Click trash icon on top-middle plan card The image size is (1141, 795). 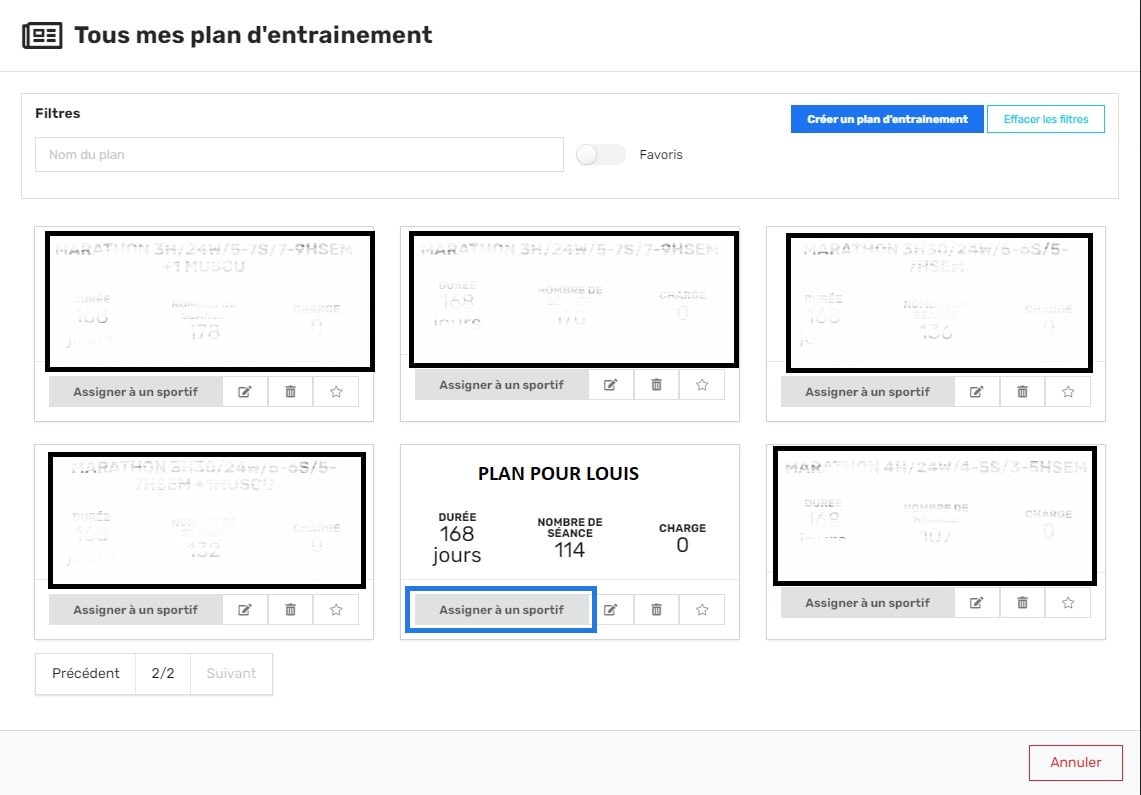click(656, 385)
